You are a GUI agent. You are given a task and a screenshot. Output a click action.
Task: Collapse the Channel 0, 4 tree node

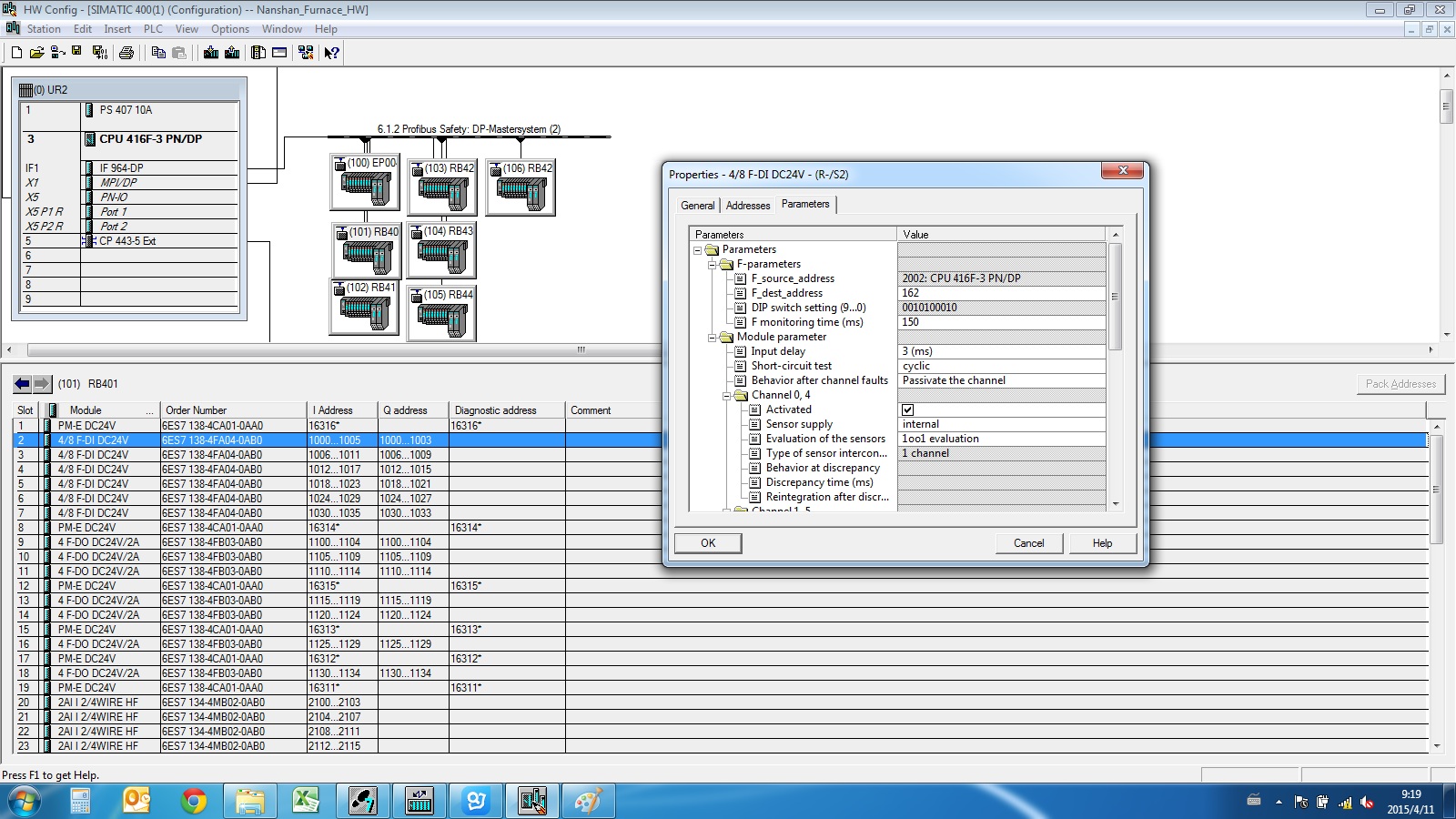(727, 395)
